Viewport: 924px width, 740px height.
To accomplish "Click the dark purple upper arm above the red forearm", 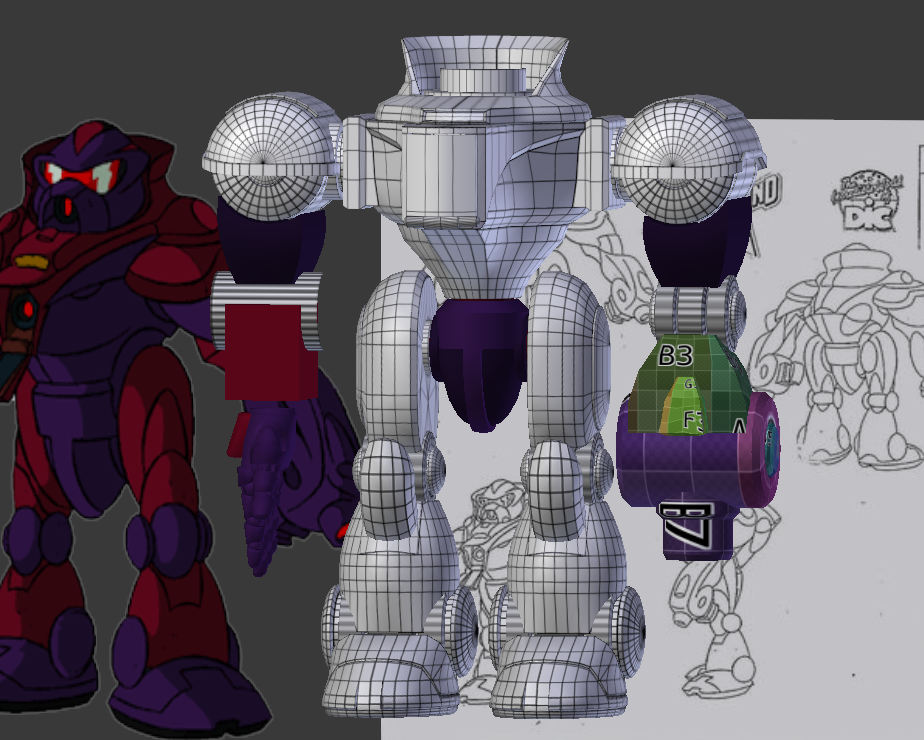I will [271, 242].
